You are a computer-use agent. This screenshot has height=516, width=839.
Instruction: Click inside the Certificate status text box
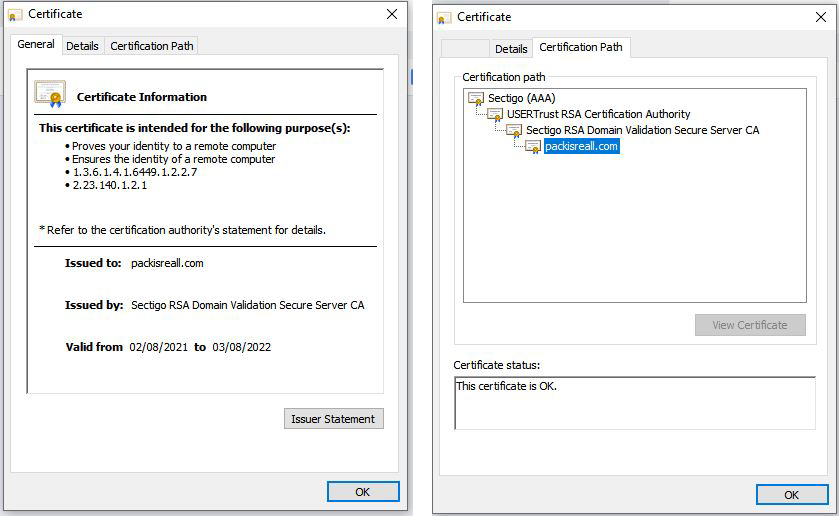[x=635, y=403]
